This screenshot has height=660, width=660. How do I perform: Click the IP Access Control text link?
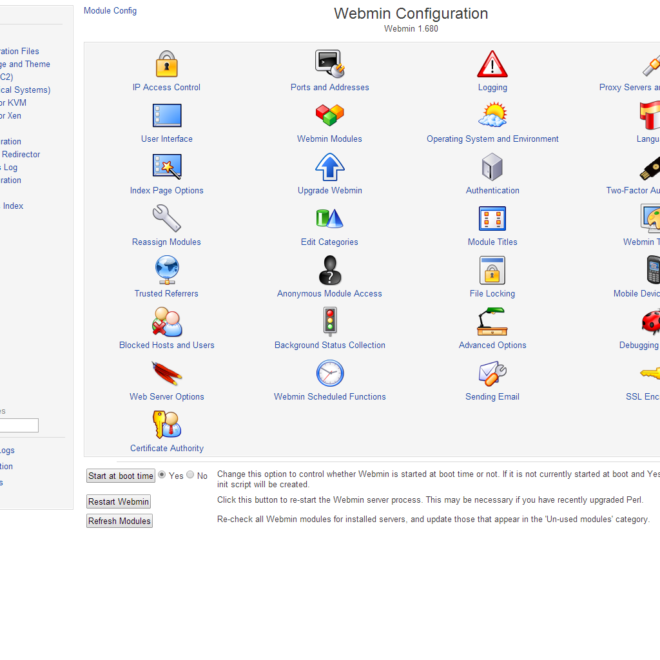[166, 87]
